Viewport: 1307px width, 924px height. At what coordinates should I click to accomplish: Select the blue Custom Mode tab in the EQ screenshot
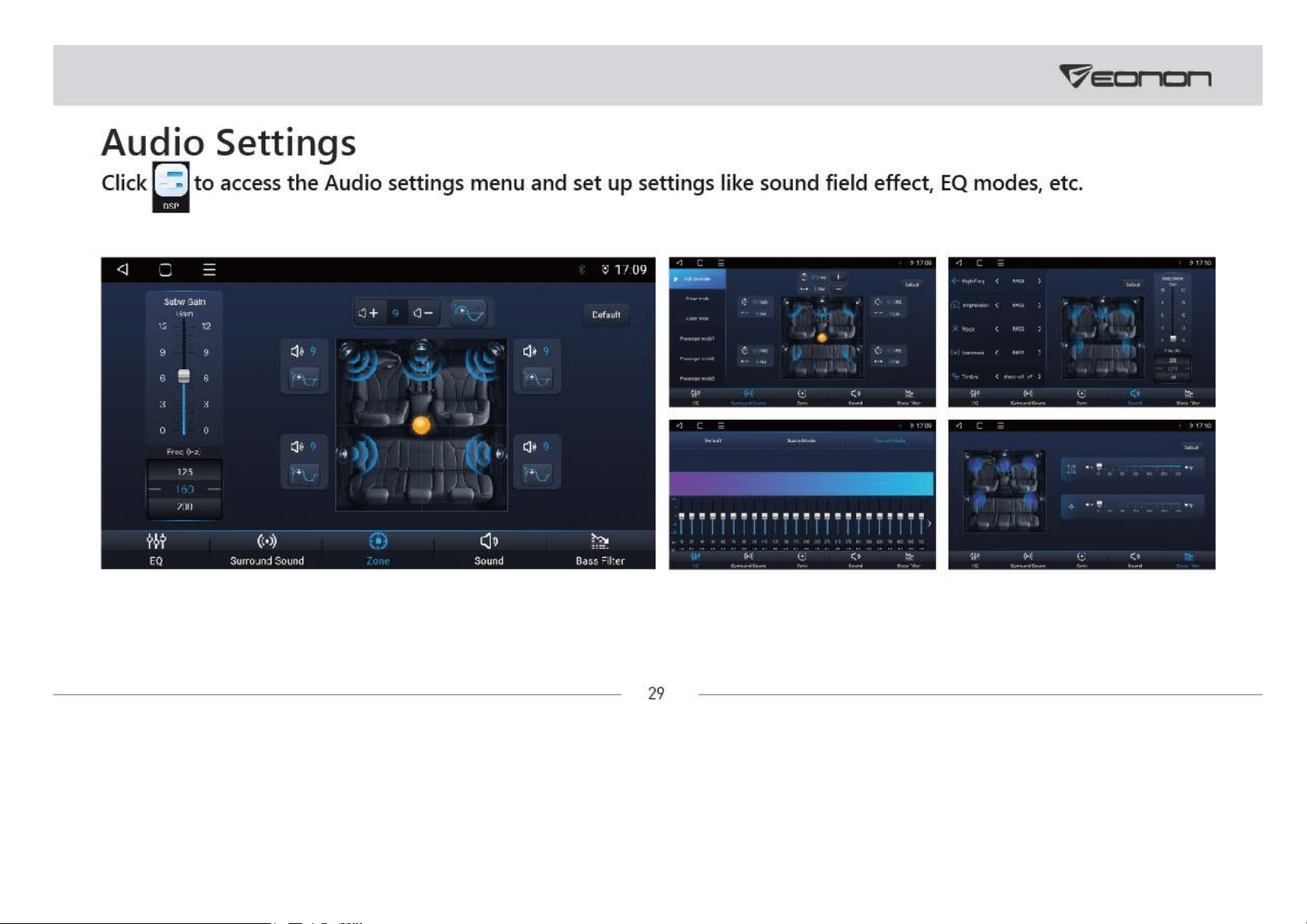890,441
